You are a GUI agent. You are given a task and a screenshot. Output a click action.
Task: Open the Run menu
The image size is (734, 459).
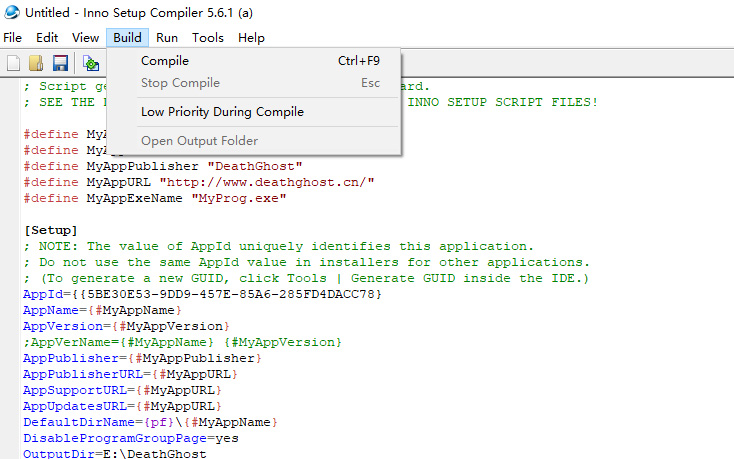pos(167,37)
